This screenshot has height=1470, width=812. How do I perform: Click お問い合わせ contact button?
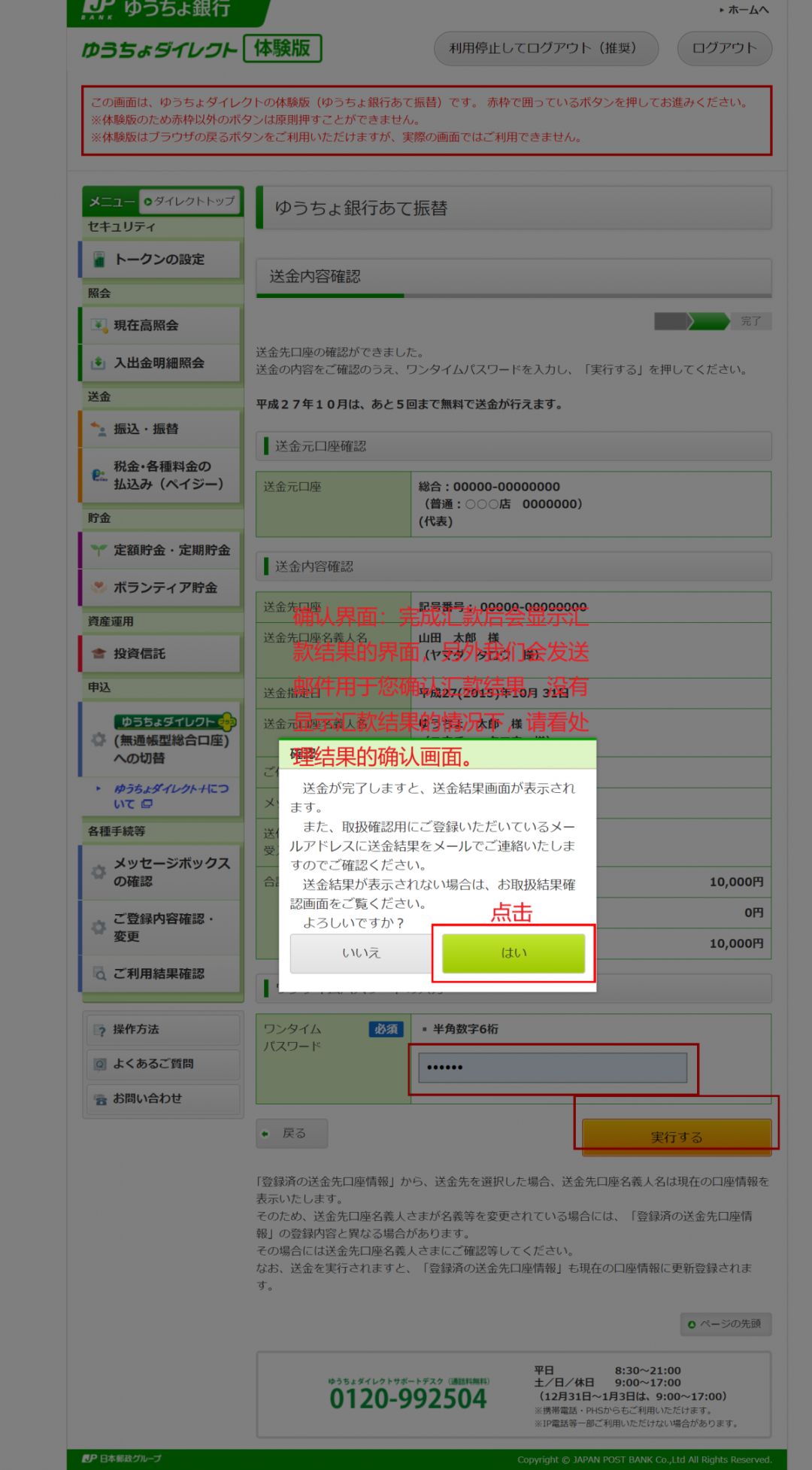pyautogui.click(x=163, y=1098)
